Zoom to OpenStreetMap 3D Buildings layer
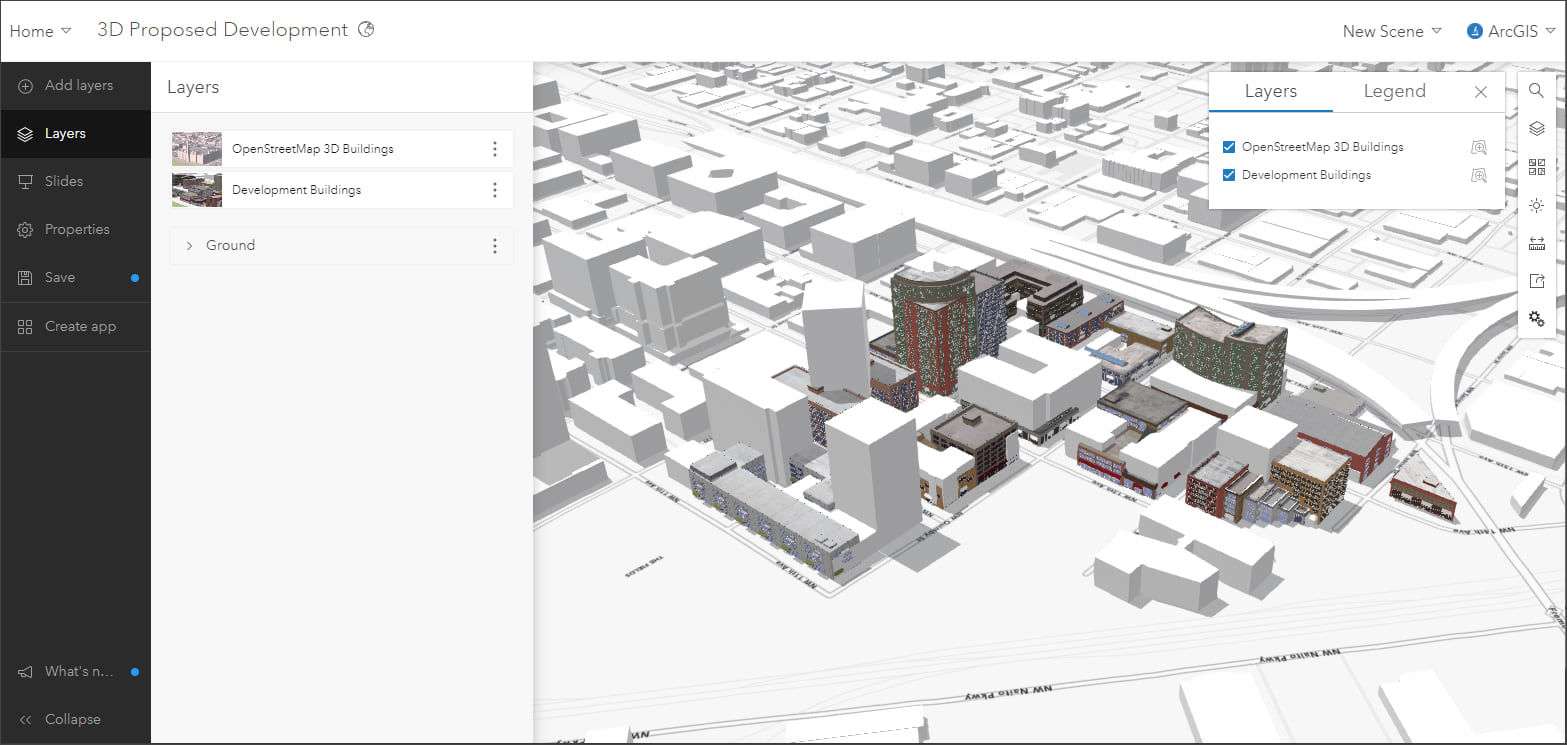 pyautogui.click(x=1479, y=147)
